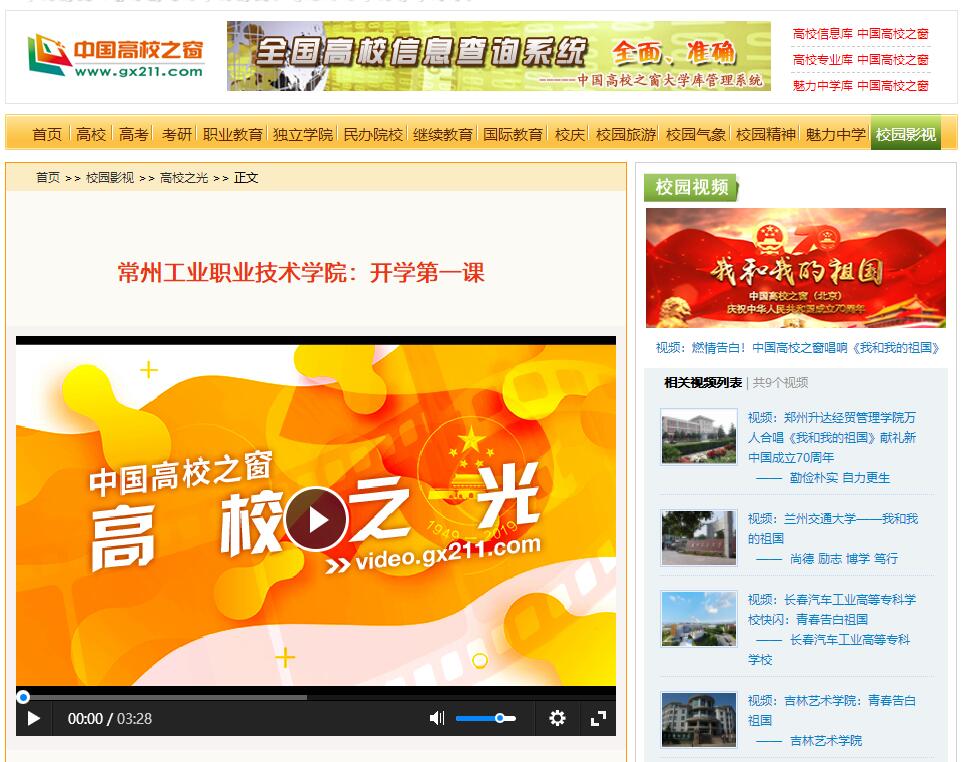Click the 长春汽车工业高等专科学校 video thumbnail
This screenshot has height=762, width=967.
point(699,618)
